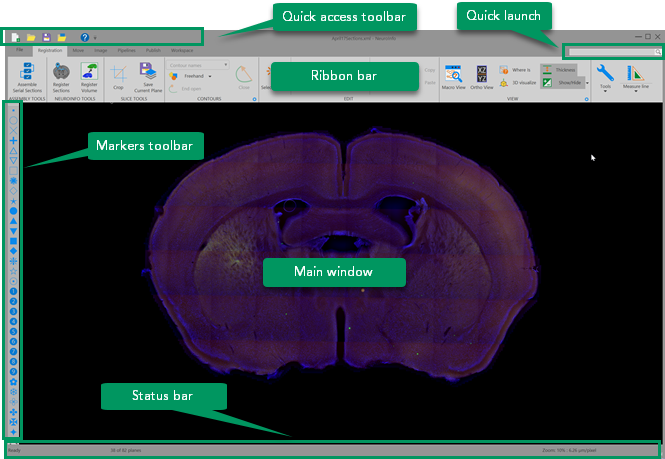Expand the Tools dropdown menu
Screen dimensions: 665x459
point(604,75)
